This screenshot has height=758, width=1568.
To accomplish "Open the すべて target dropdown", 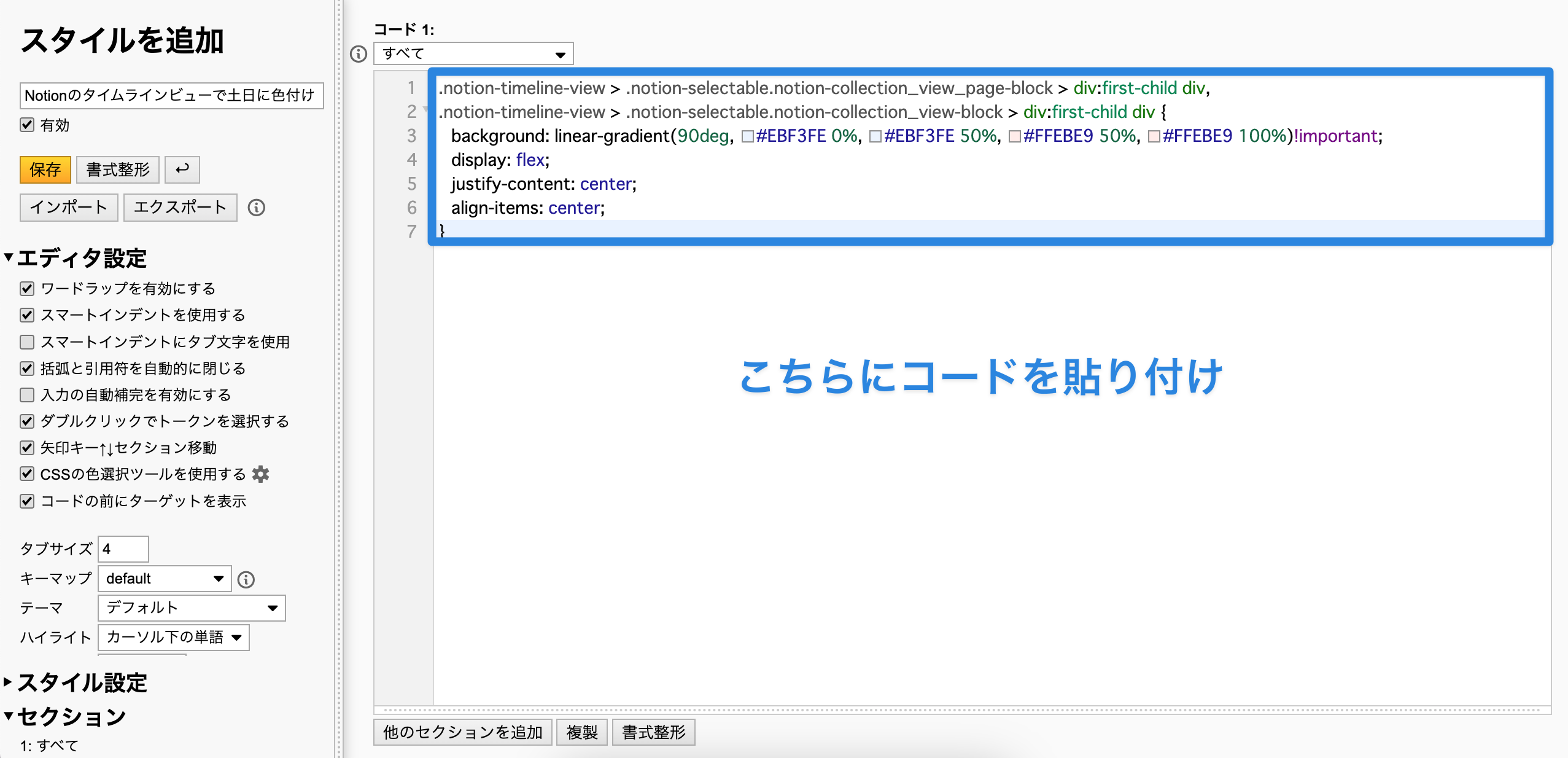I will click(473, 53).
